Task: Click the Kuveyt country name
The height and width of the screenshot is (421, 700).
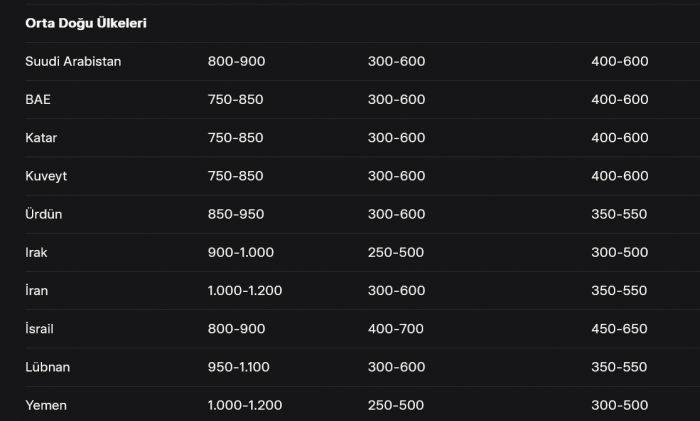Action: tap(46, 176)
